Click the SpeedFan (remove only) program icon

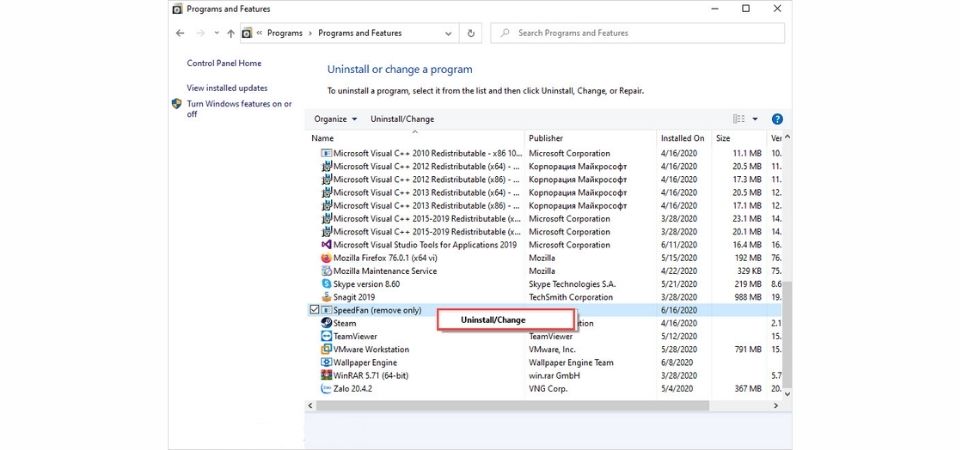pyautogui.click(x=326, y=310)
